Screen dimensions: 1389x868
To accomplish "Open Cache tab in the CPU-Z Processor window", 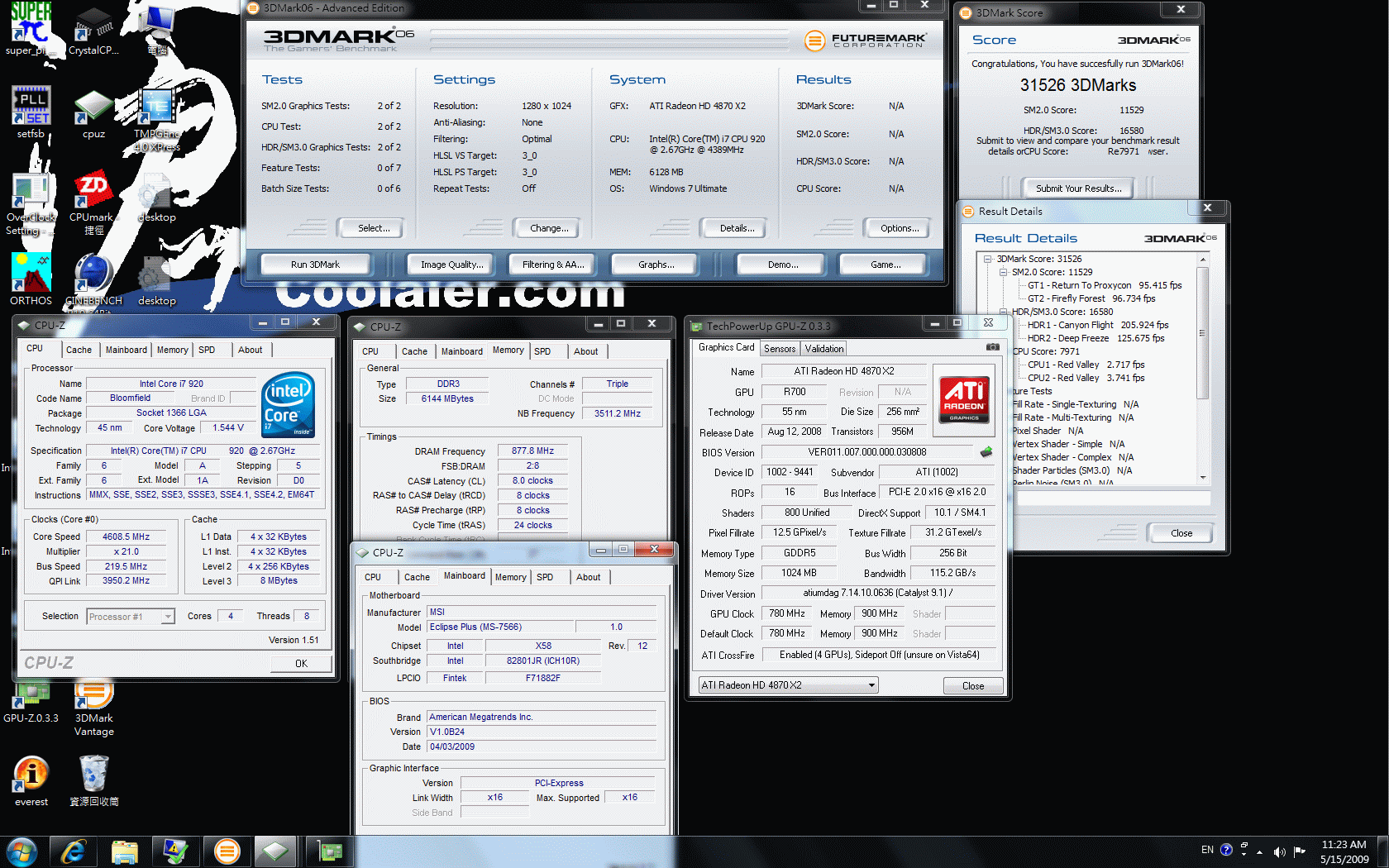I will (x=79, y=351).
